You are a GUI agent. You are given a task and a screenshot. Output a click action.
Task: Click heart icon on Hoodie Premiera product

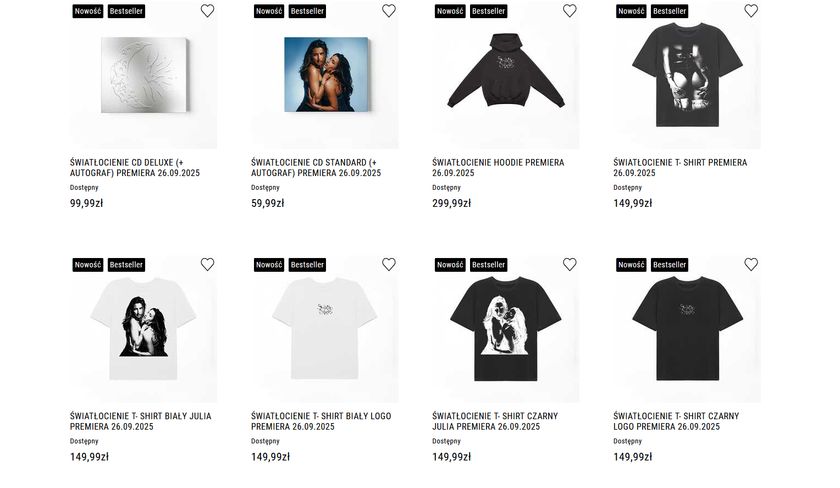pos(569,11)
